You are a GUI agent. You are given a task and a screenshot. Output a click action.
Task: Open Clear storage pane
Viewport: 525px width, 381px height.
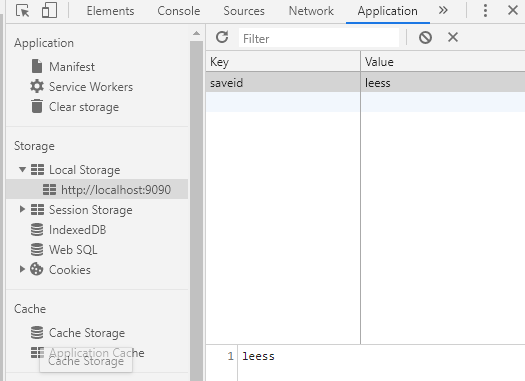tap(84, 107)
